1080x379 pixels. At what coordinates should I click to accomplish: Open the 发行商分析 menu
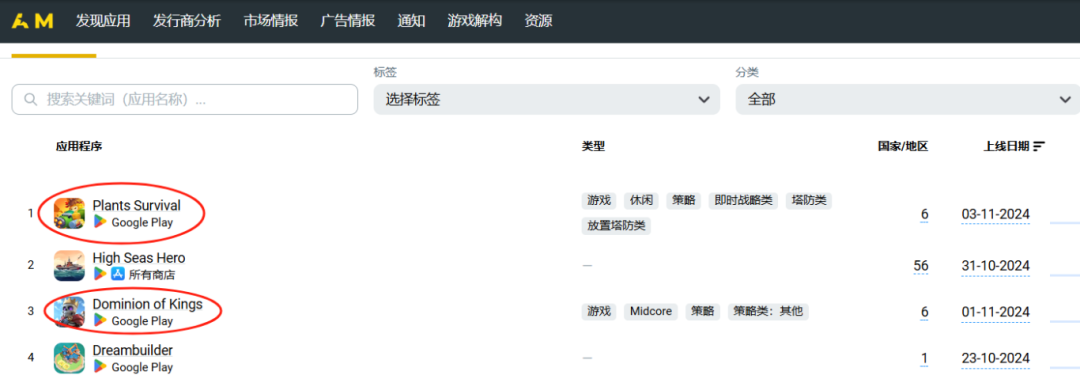(x=187, y=21)
